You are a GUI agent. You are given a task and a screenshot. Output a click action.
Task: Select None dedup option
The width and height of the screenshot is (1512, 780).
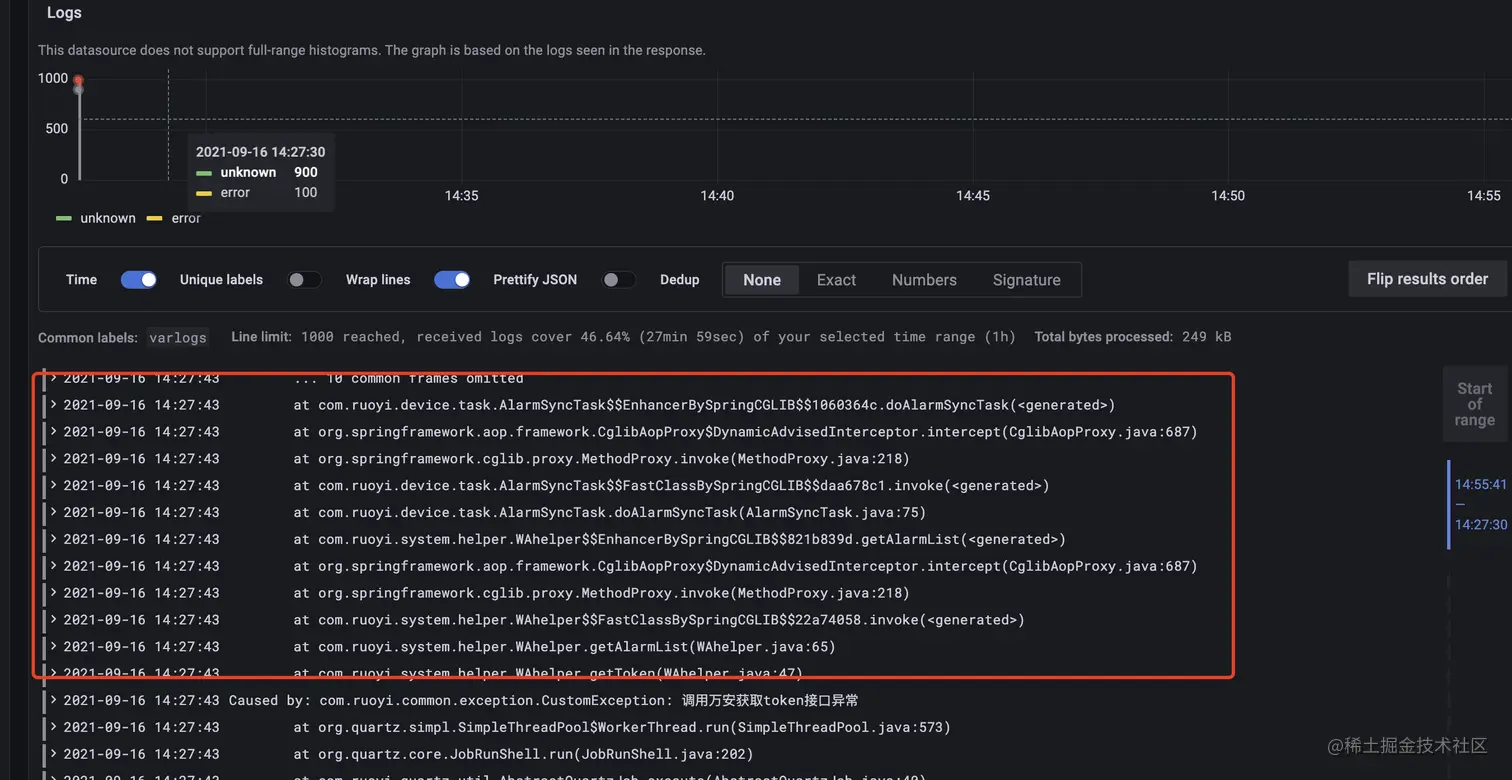click(x=761, y=280)
